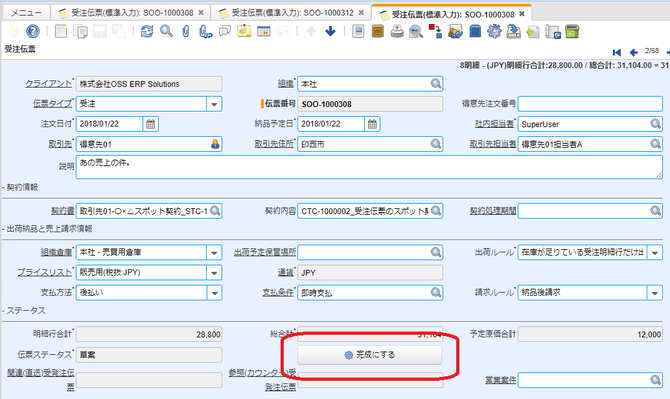Open the report page icon in the toolbar

pos(358,31)
